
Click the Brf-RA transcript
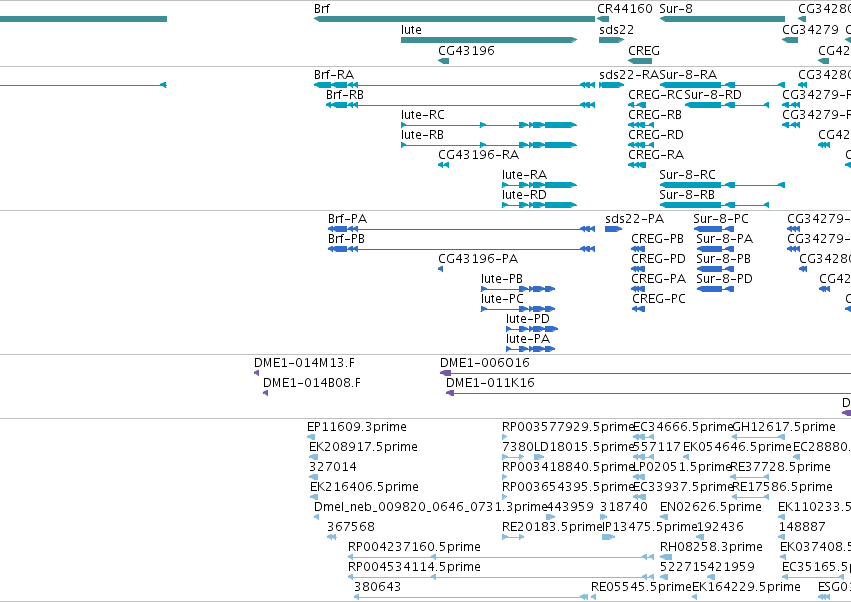pyautogui.click(x=454, y=85)
